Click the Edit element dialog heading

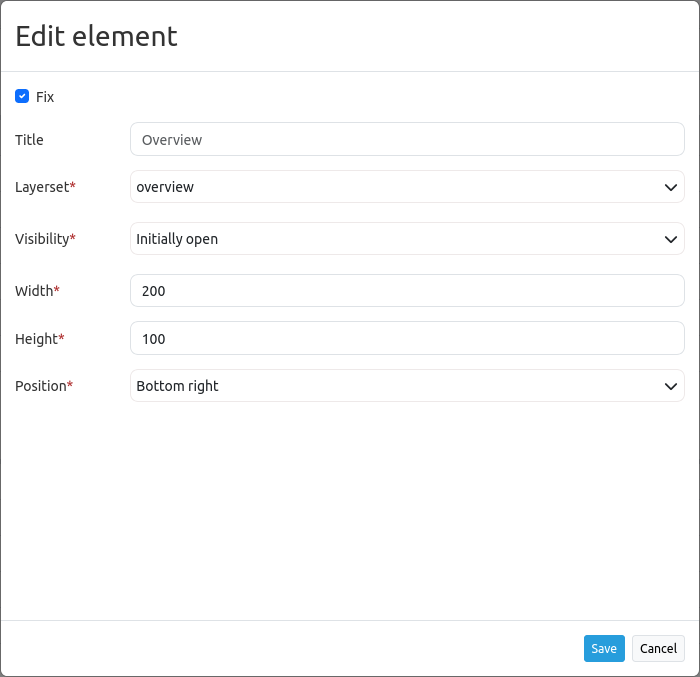coord(96,36)
